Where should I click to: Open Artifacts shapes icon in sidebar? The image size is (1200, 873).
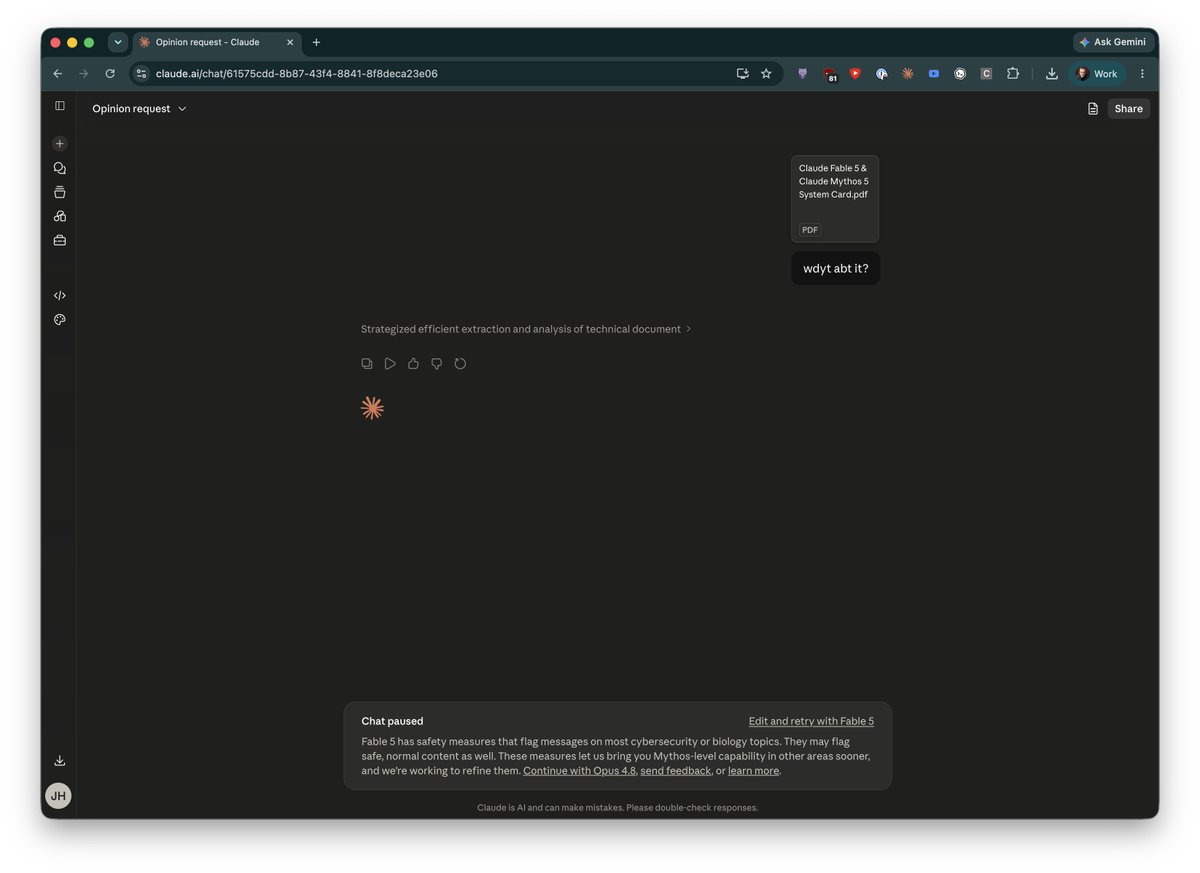pos(60,216)
